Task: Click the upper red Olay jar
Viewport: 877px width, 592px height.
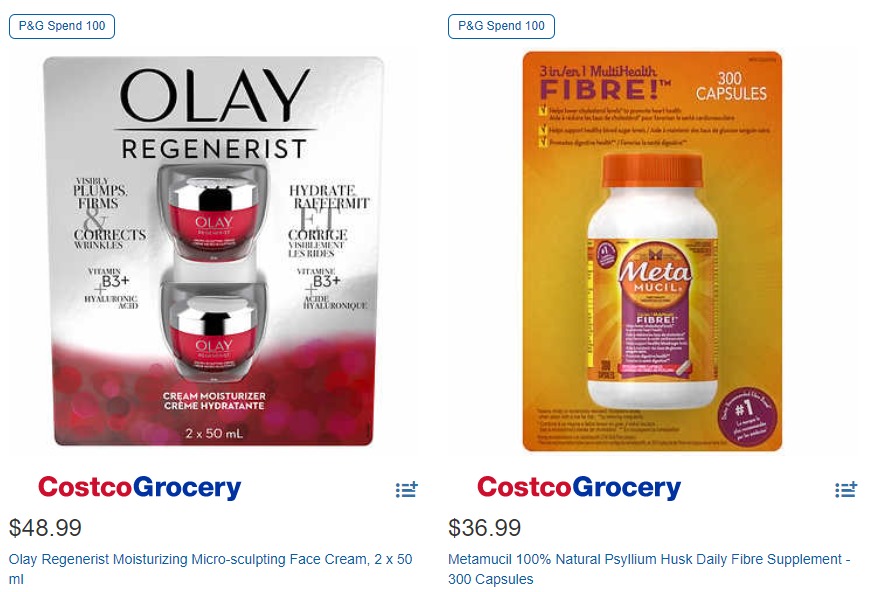Action: coord(213,212)
